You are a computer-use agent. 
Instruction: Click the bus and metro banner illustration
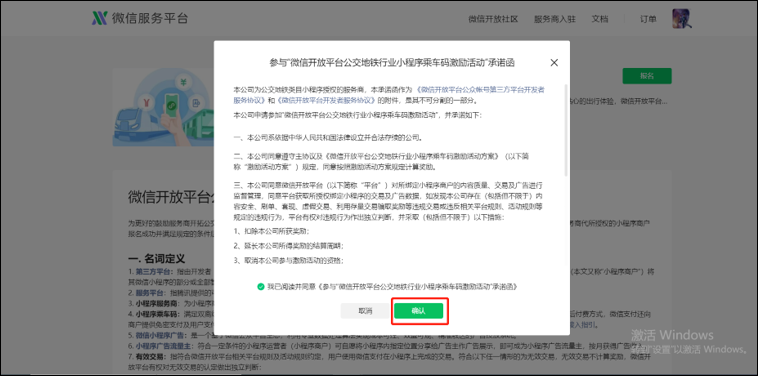(163, 106)
